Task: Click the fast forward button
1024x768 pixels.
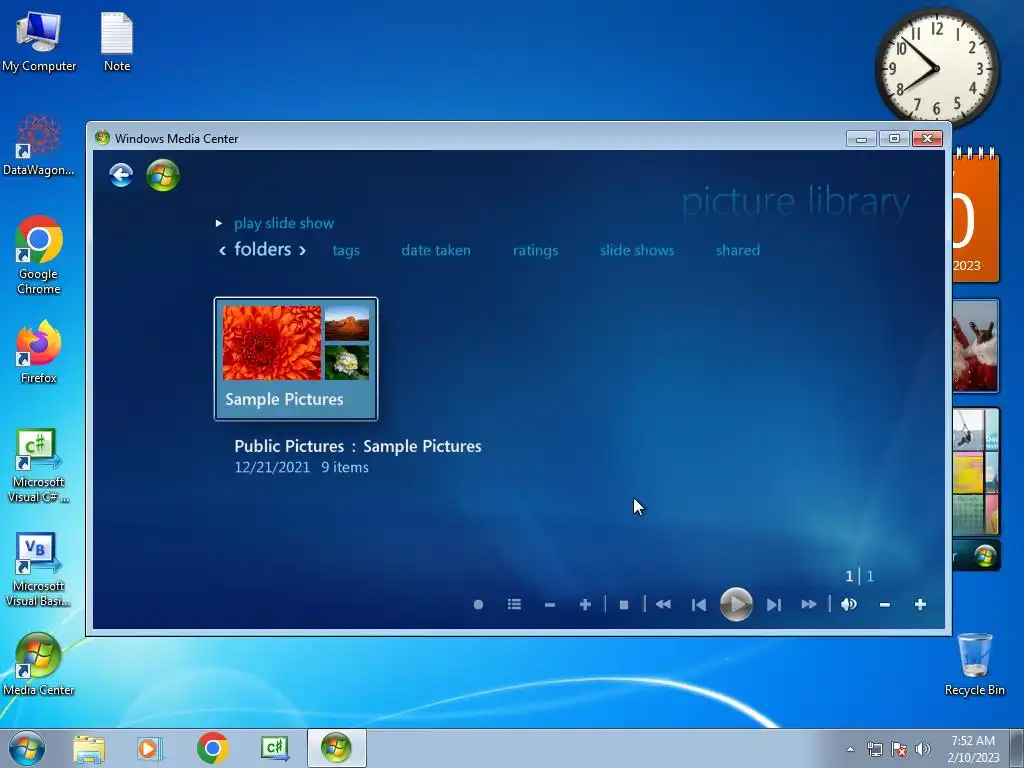Action: point(808,605)
